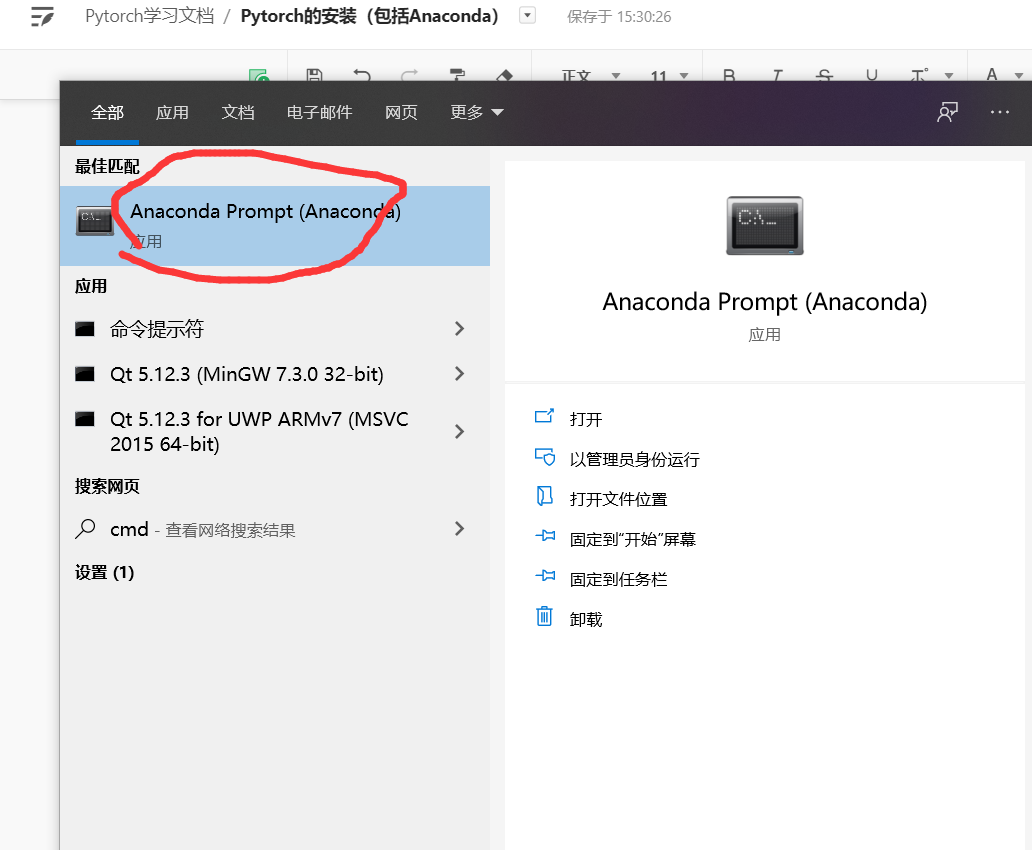Click the 搜索网页 section heading
Screen dimensions: 1032x850
click(x=107, y=486)
